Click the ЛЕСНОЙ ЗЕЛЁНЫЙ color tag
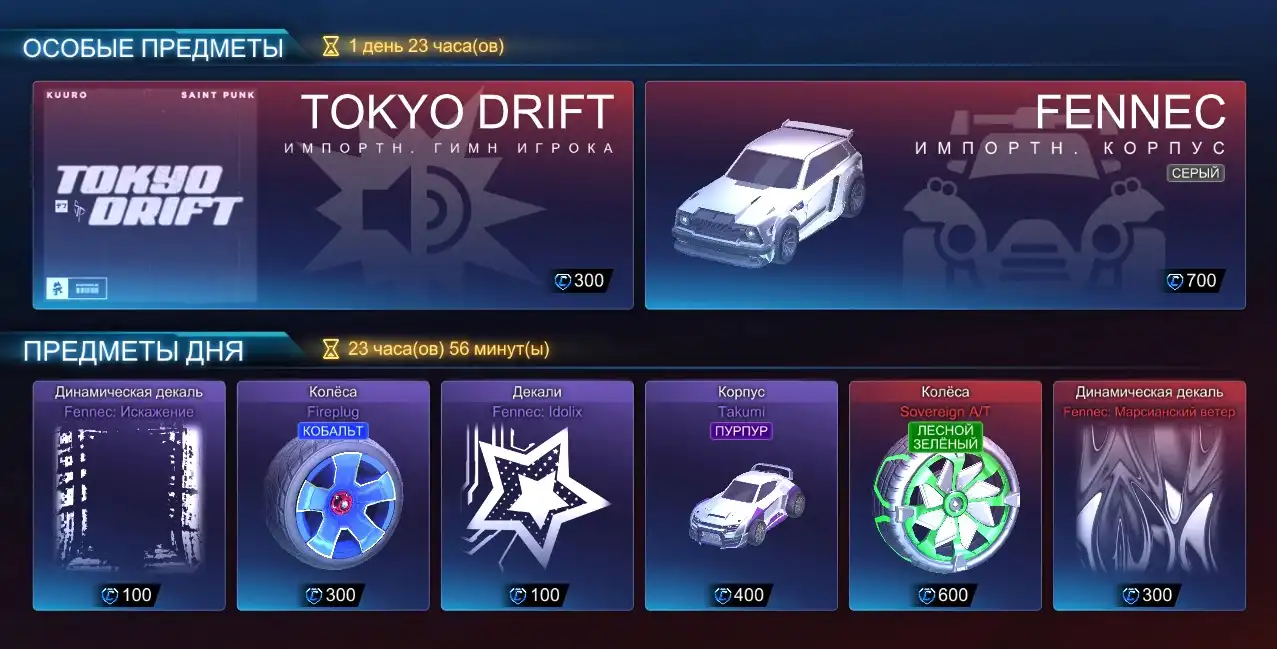Screen dimensions: 1277x649 (945, 437)
